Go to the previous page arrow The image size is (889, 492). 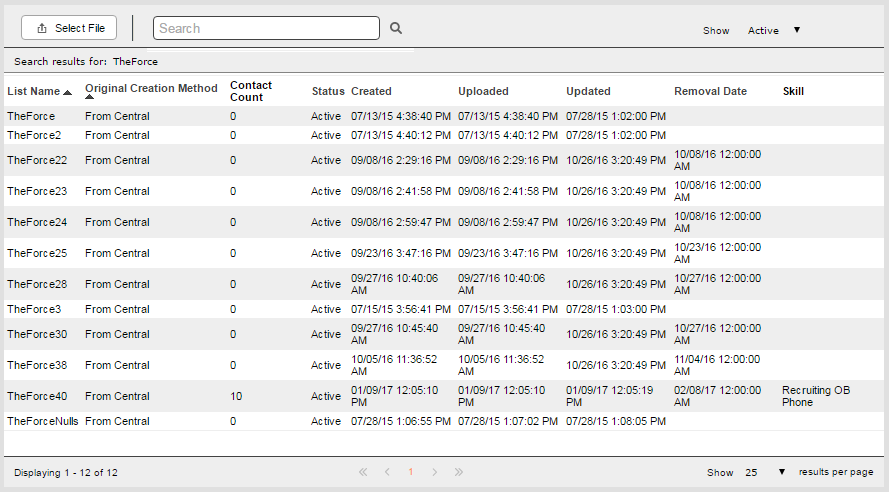click(x=387, y=472)
